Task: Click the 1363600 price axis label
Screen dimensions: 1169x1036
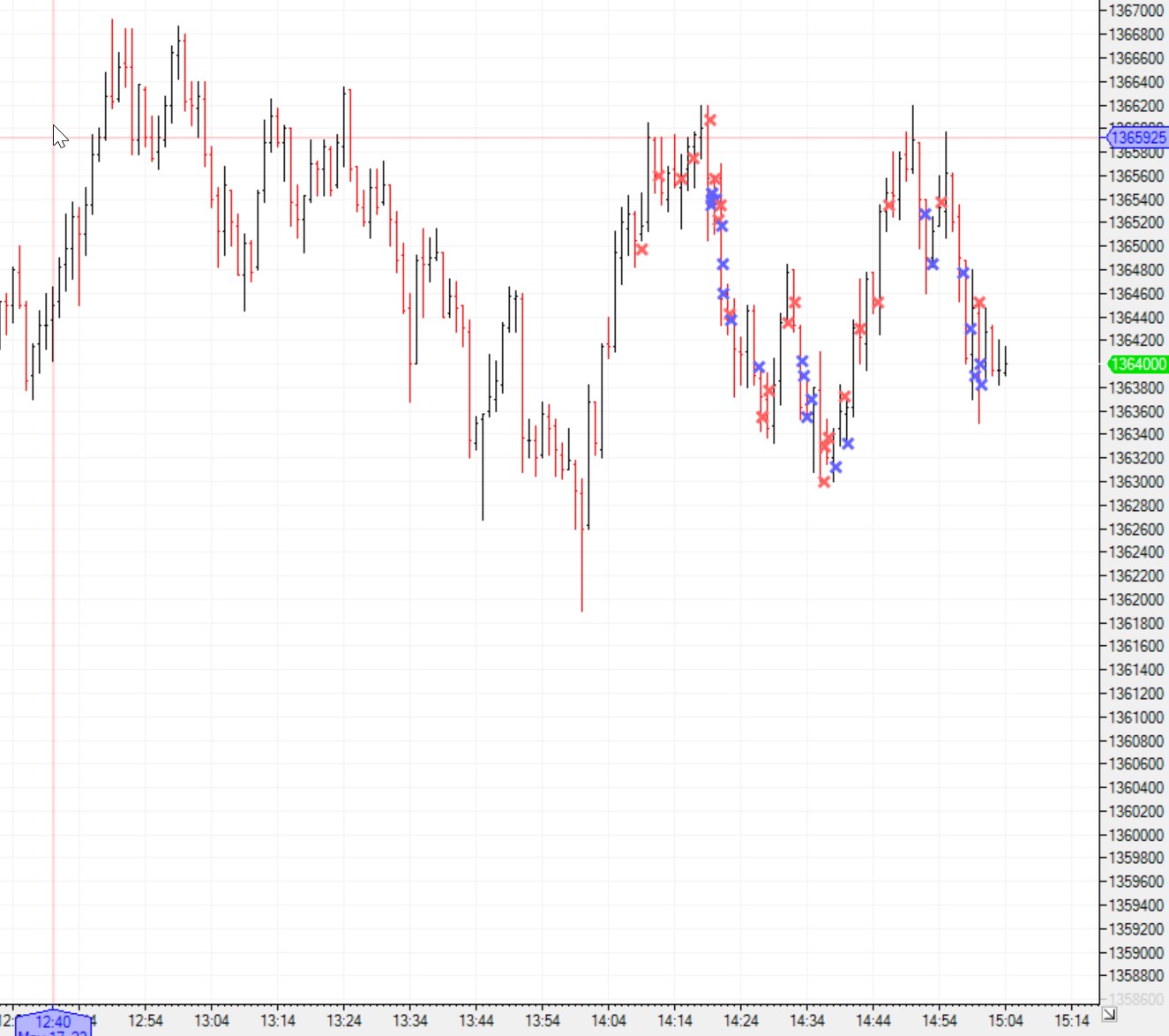Action: click(x=1136, y=411)
